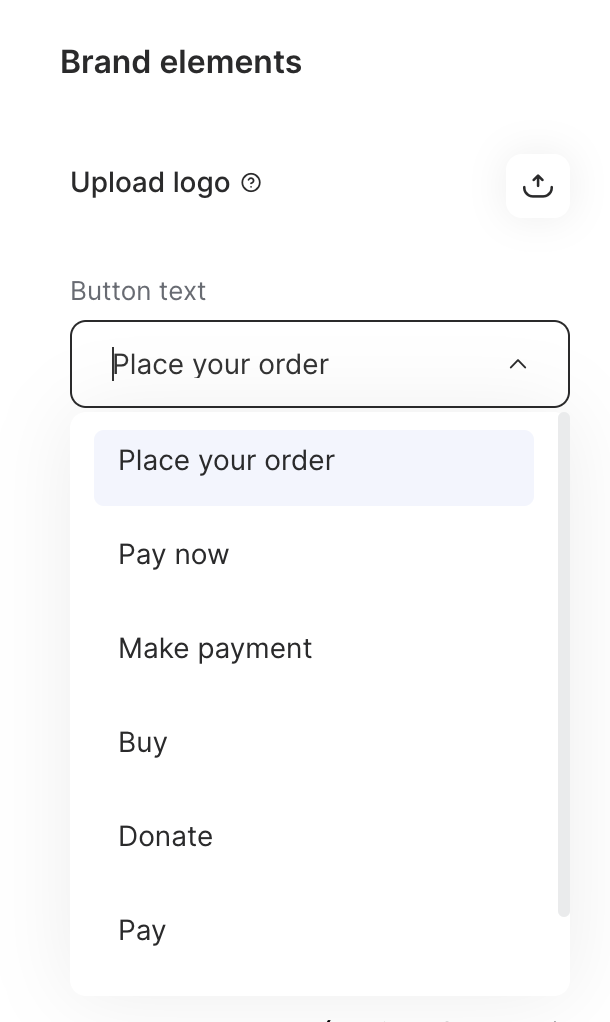Image resolution: width=610 pixels, height=1022 pixels.
Task: Click the upward arrow inside the upload button
Action: click(537, 185)
